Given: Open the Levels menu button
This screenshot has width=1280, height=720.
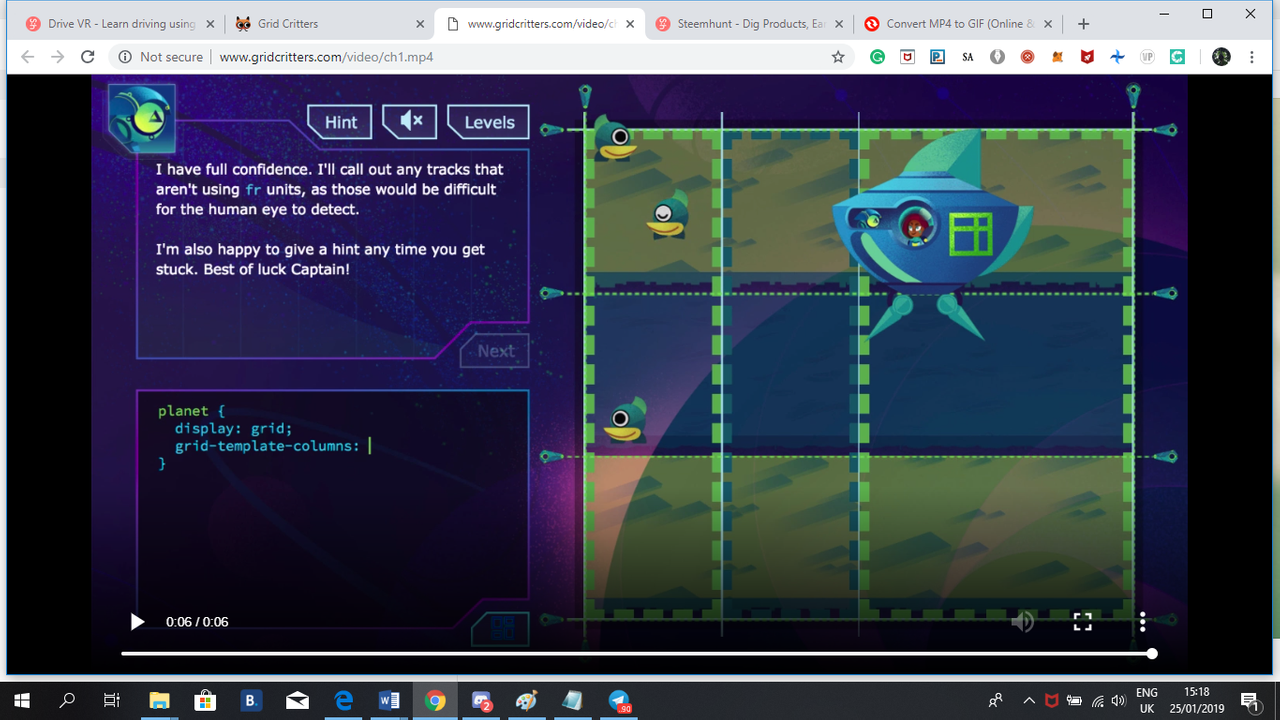Looking at the screenshot, I should tap(488, 122).
